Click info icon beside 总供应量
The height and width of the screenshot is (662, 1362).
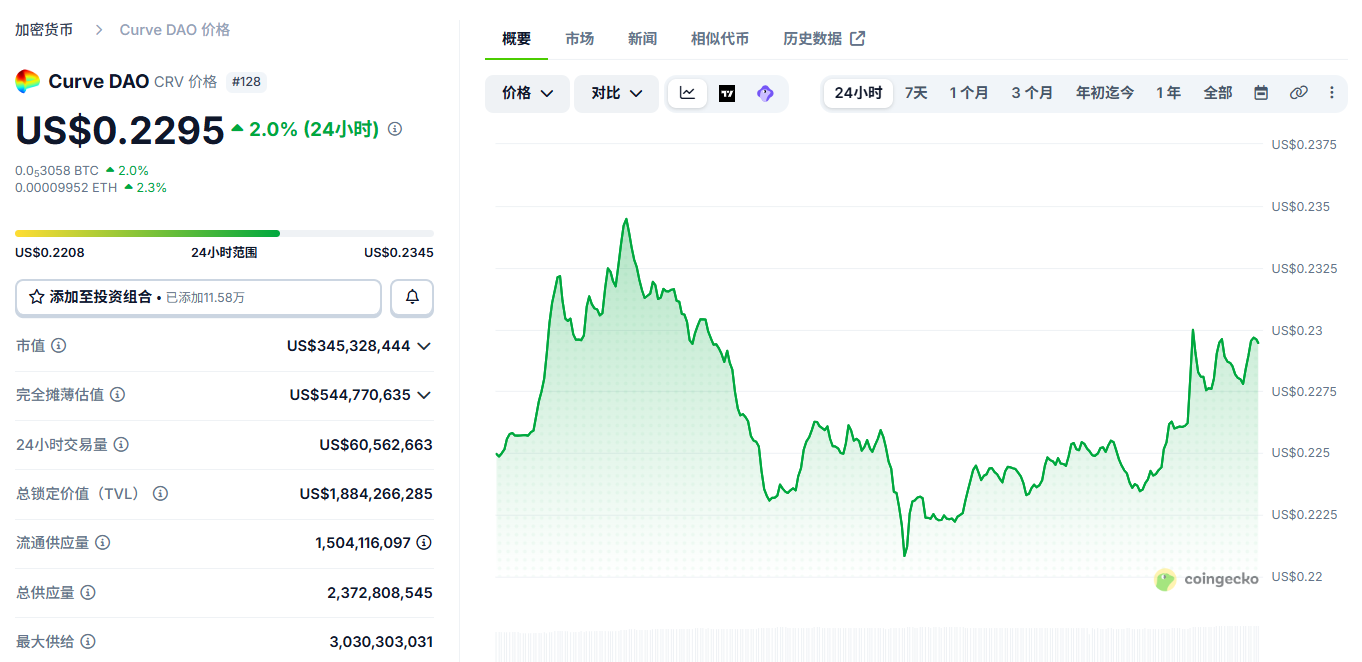(x=88, y=592)
